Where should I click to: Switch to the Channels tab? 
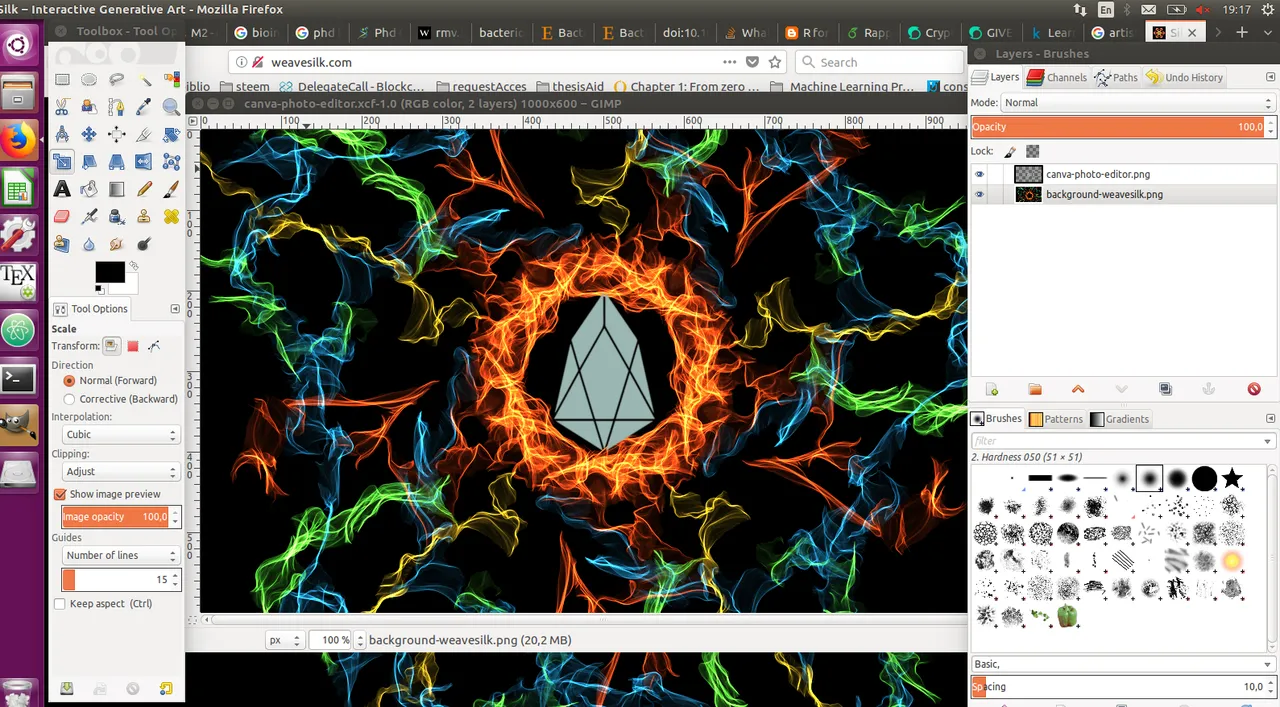point(1056,77)
